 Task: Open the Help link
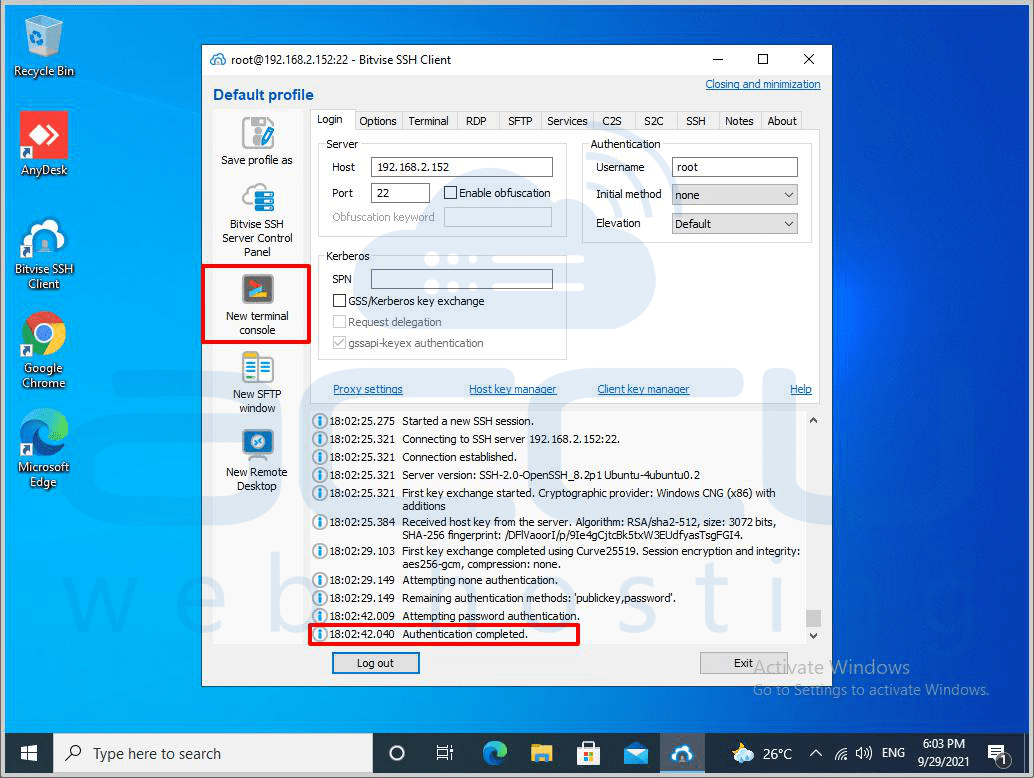[801, 389]
